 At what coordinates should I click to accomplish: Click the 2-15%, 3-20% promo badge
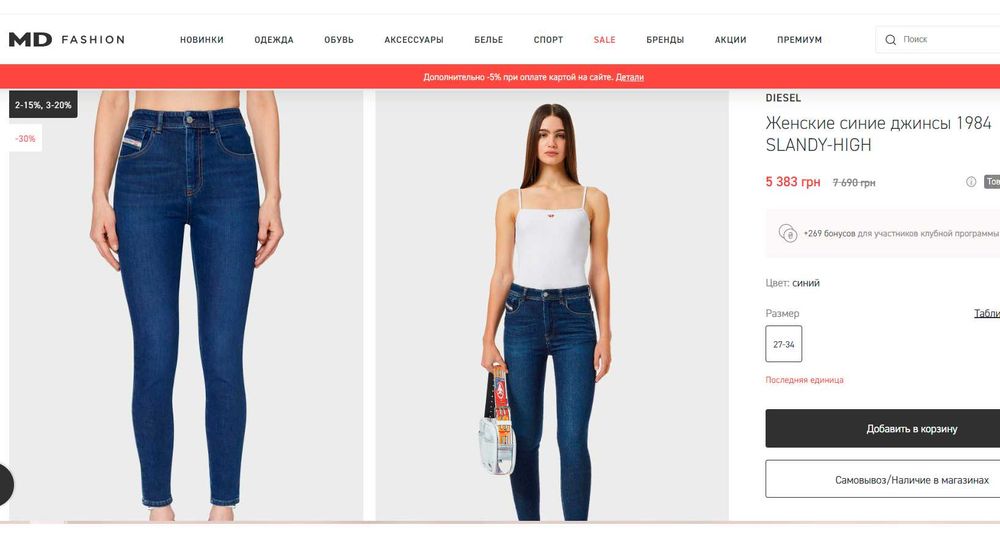point(43,105)
